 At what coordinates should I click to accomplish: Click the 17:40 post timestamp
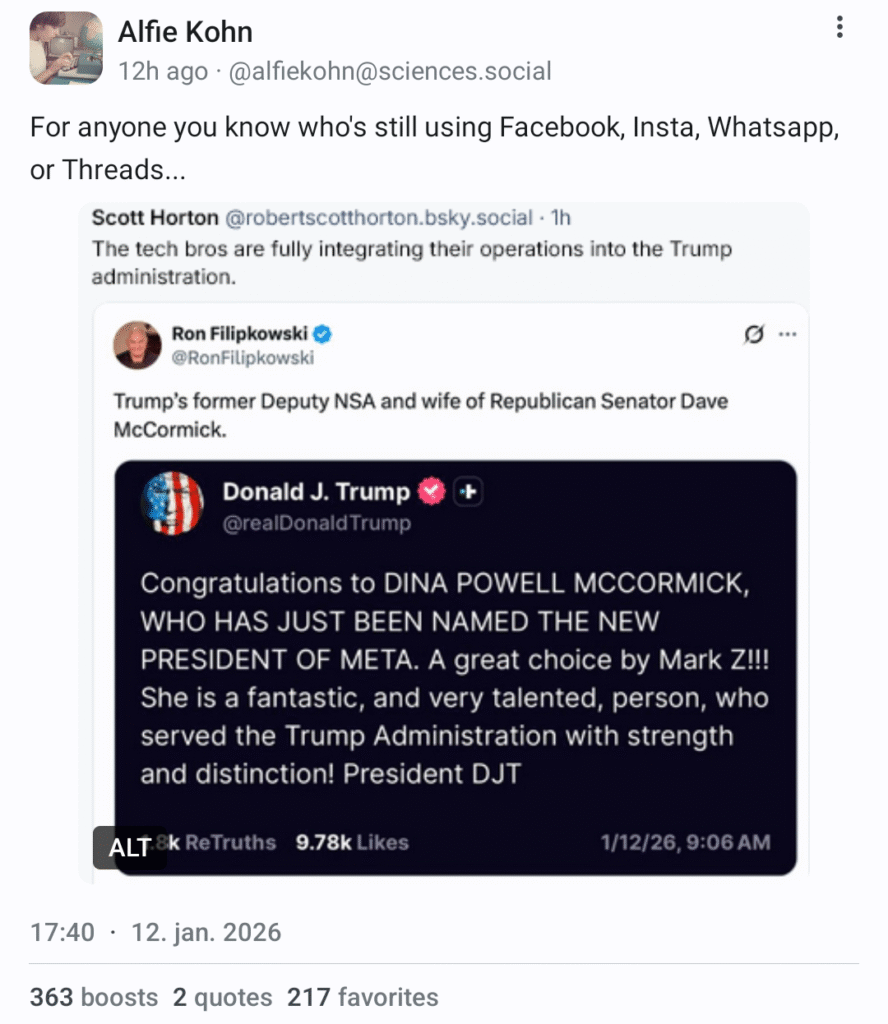pos(62,933)
